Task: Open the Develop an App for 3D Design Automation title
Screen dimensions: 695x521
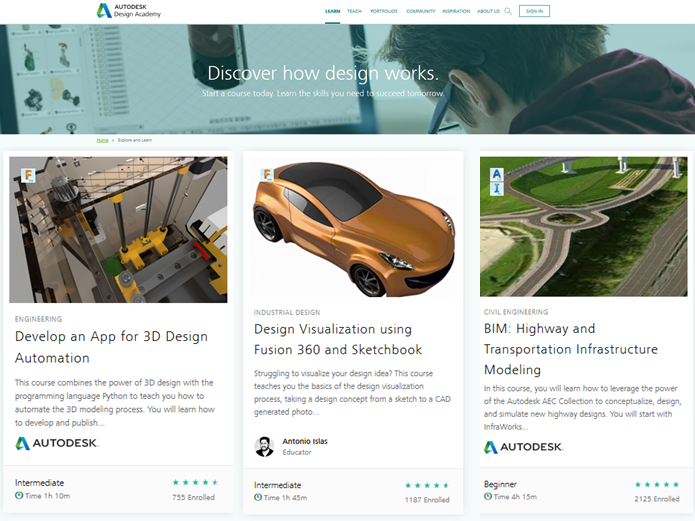Action: pyautogui.click(x=111, y=347)
